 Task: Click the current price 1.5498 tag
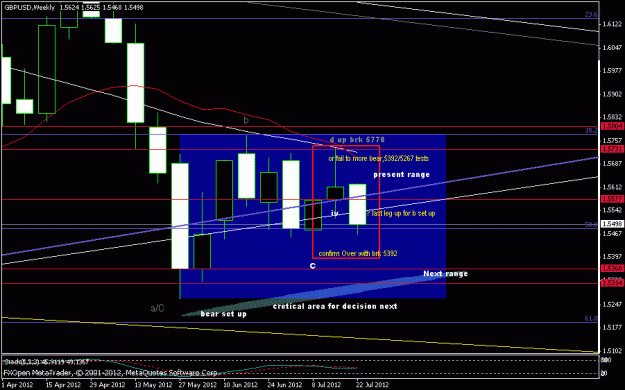(x=612, y=224)
